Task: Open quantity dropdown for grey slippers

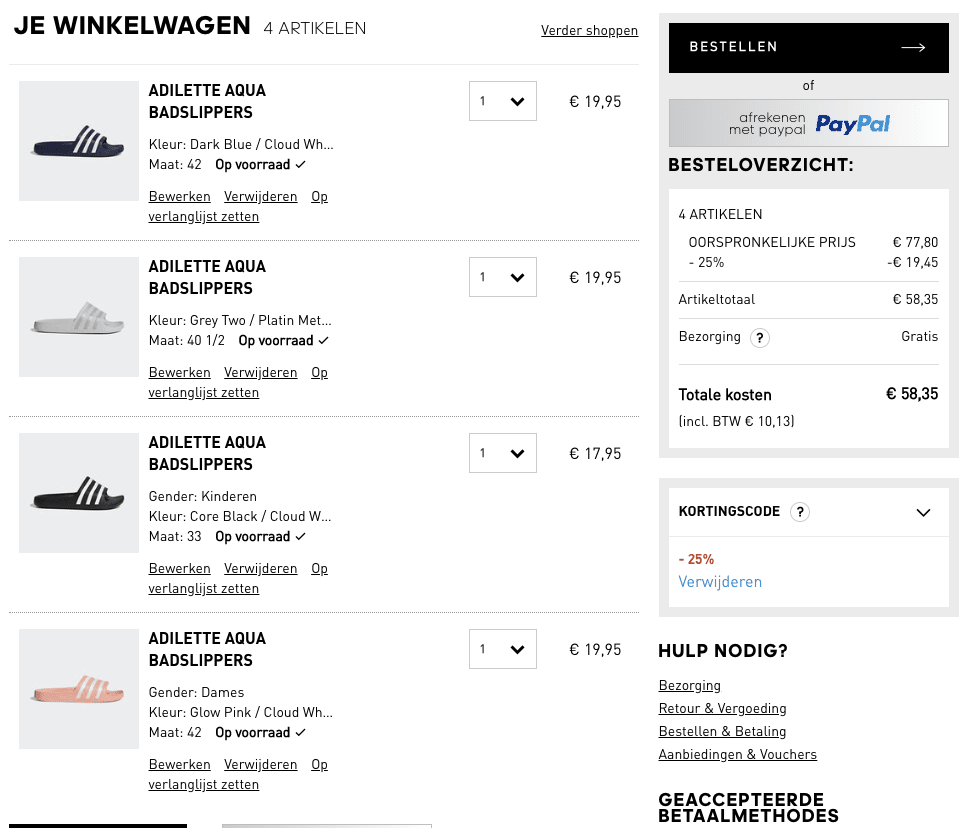Action: (x=503, y=277)
